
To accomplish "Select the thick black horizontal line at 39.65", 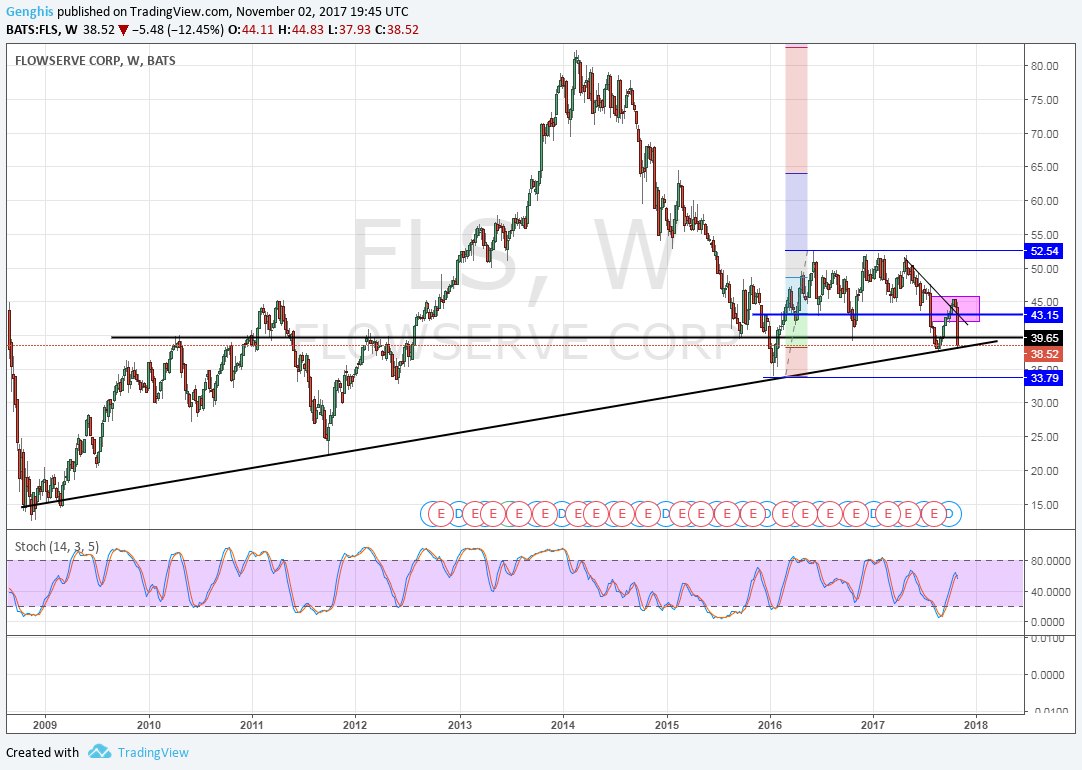I will (x=567, y=337).
